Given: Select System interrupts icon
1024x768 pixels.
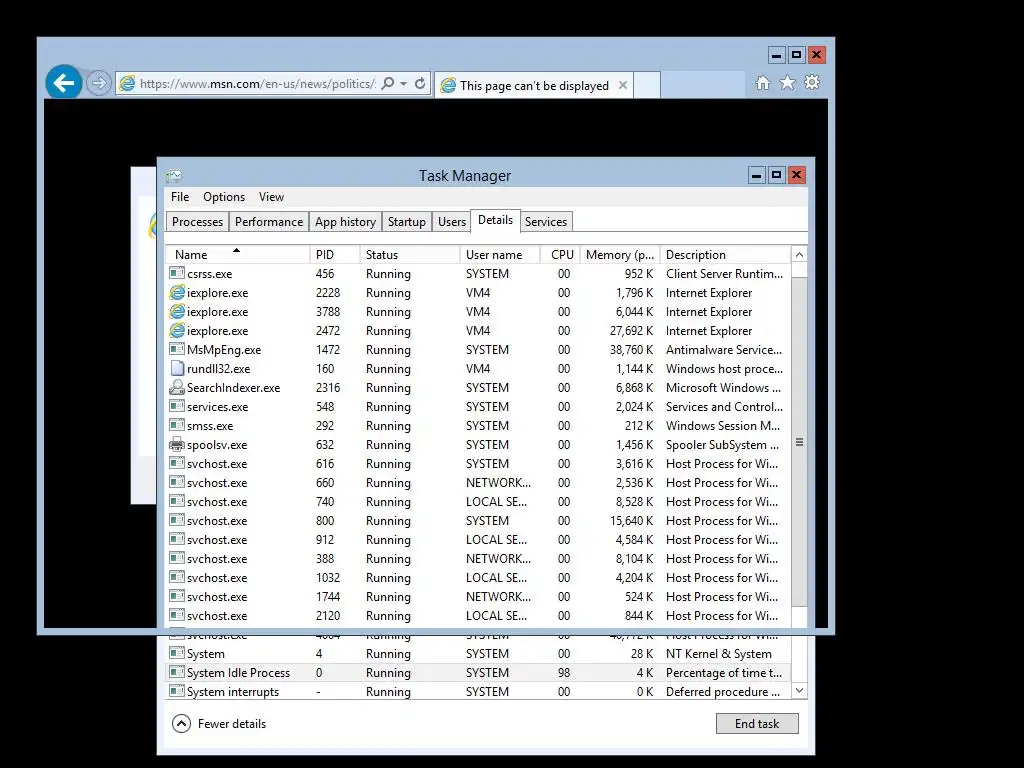Looking at the screenshot, I should point(176,691).
